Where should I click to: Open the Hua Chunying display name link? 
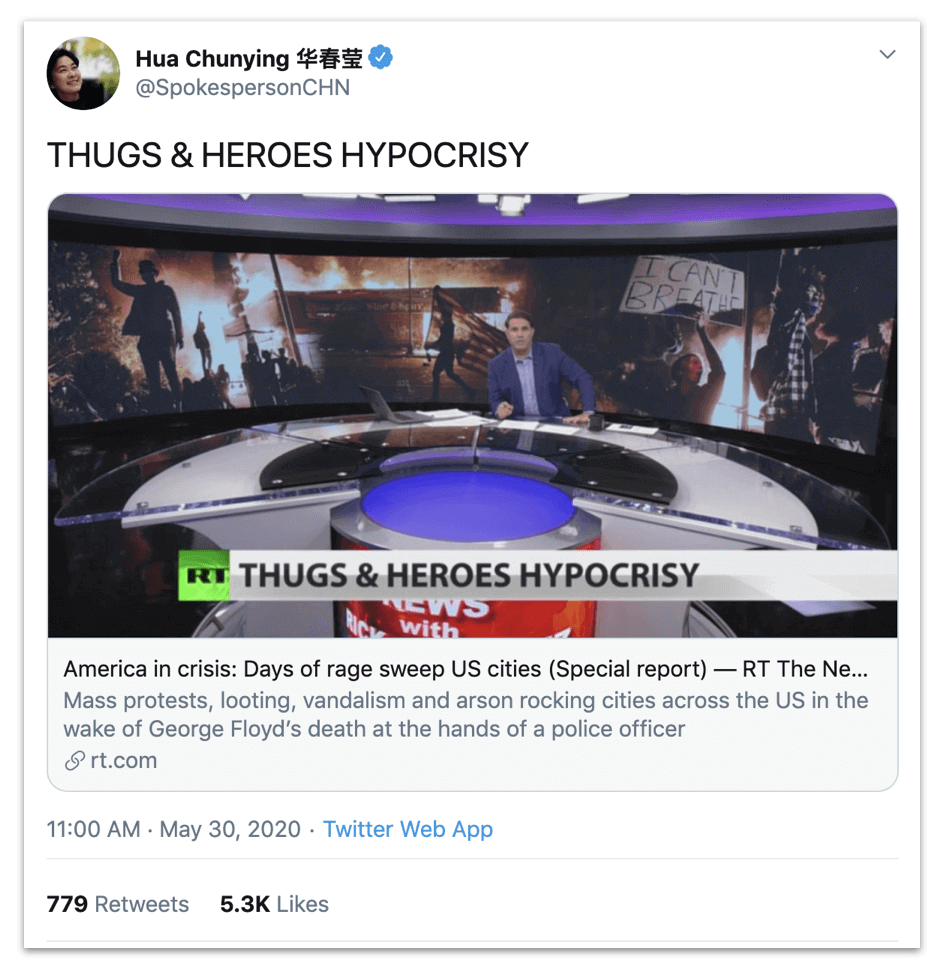point(249,58)
